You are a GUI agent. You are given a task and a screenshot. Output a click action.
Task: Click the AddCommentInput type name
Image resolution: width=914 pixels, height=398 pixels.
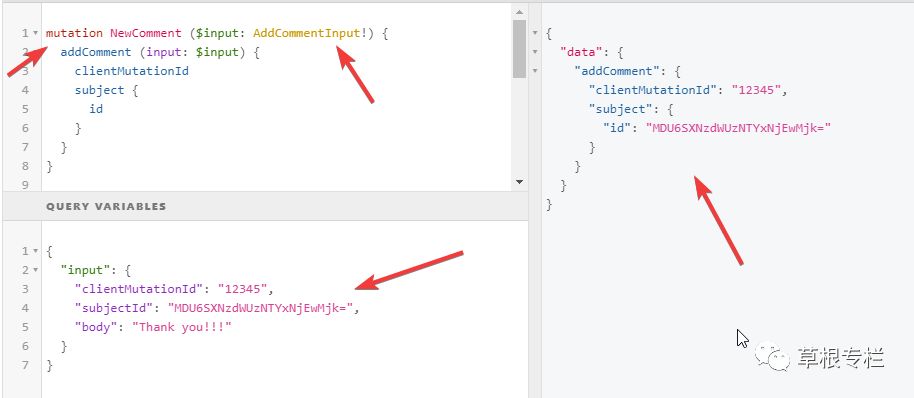click(x=307, y=33)
